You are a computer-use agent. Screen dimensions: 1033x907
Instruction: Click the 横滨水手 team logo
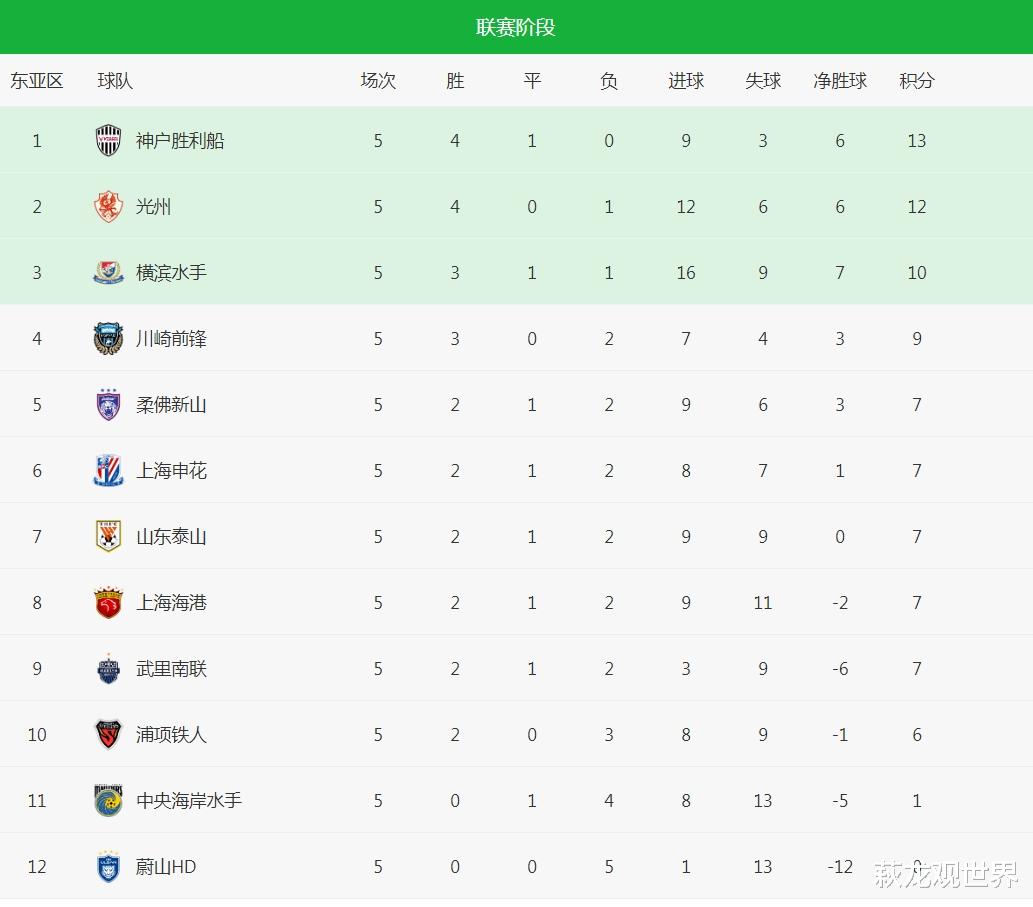click(x=108, y=272)
